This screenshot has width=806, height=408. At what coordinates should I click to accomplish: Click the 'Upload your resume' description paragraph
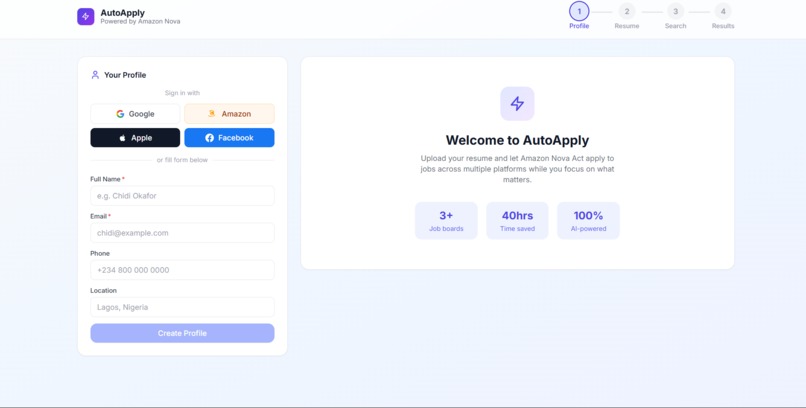click(x=517, y=169)
